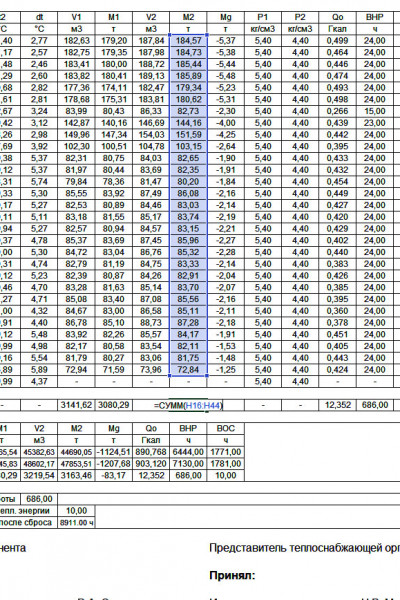Screen dimensions: 400x600
Task: Select the Mg value -1207,68
Action: coord(114,464)
